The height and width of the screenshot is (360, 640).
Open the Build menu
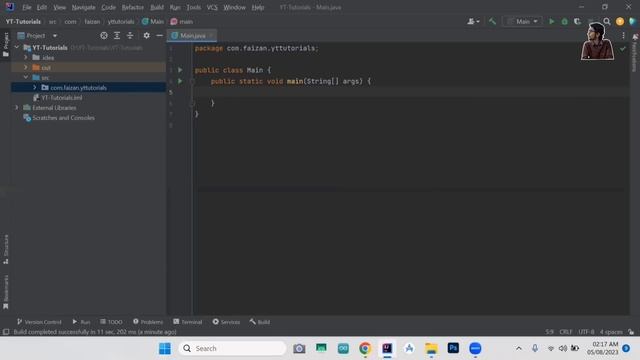tap(157, 7)
